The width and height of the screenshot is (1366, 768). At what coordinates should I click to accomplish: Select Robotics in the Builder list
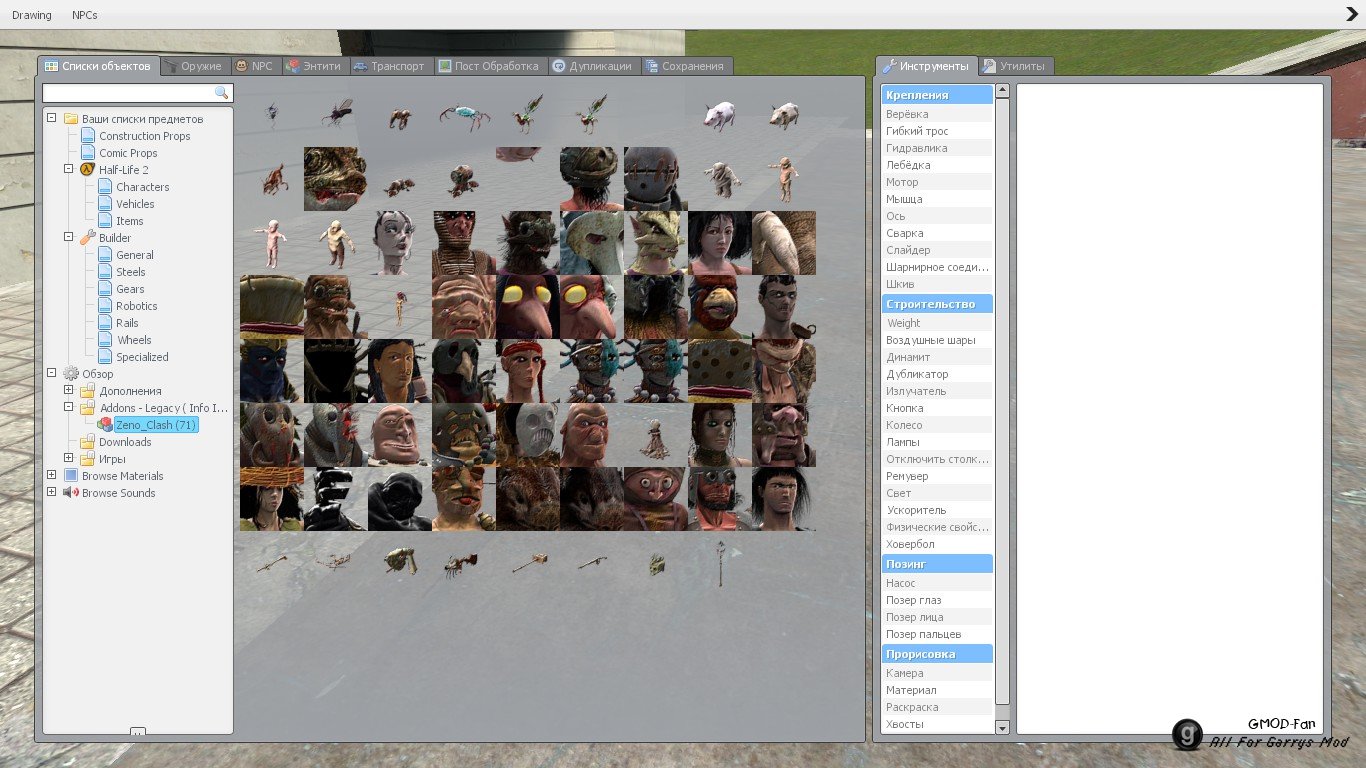tap(137, 306)
